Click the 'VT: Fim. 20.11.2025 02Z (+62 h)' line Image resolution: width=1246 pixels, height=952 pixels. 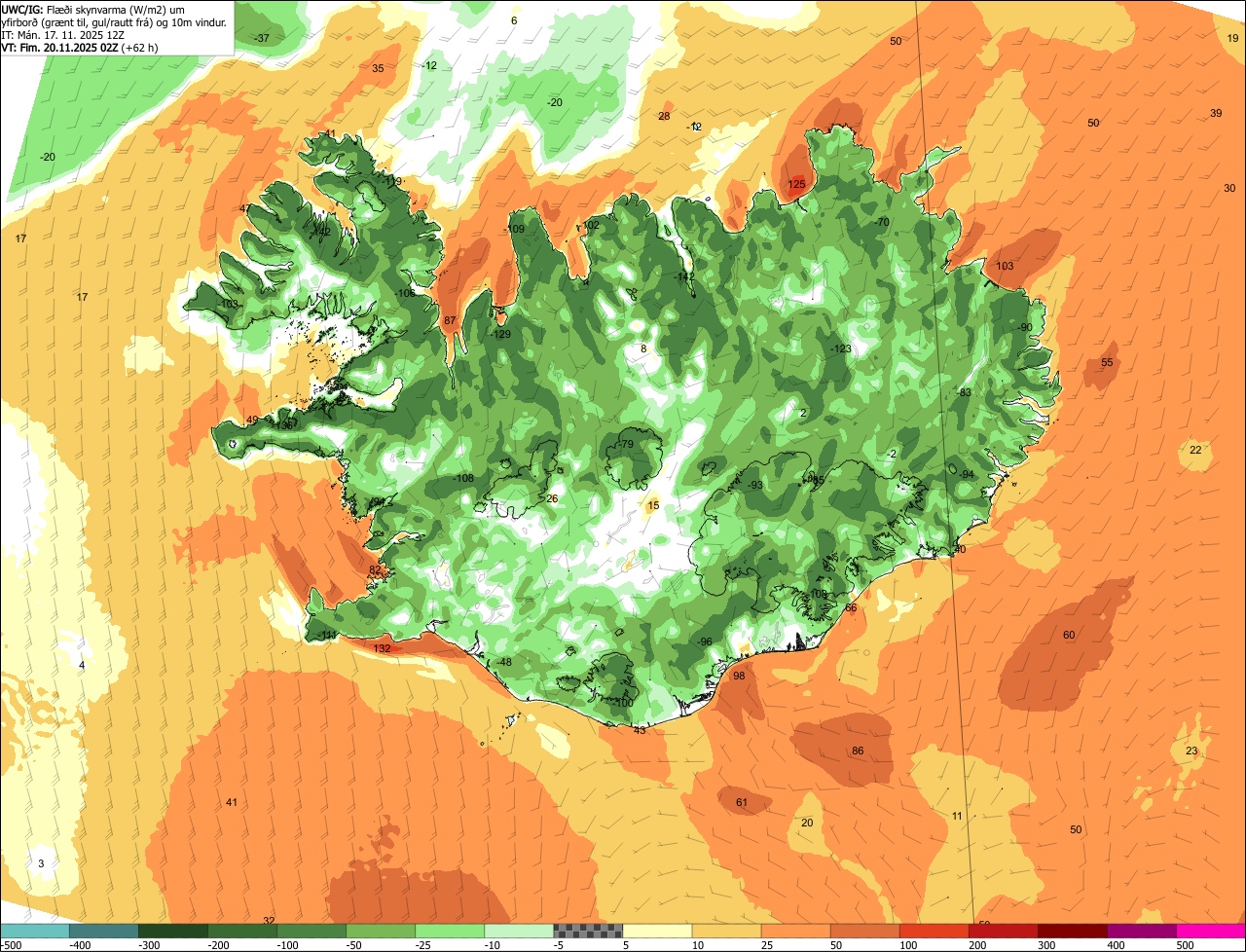click(80, 47)
